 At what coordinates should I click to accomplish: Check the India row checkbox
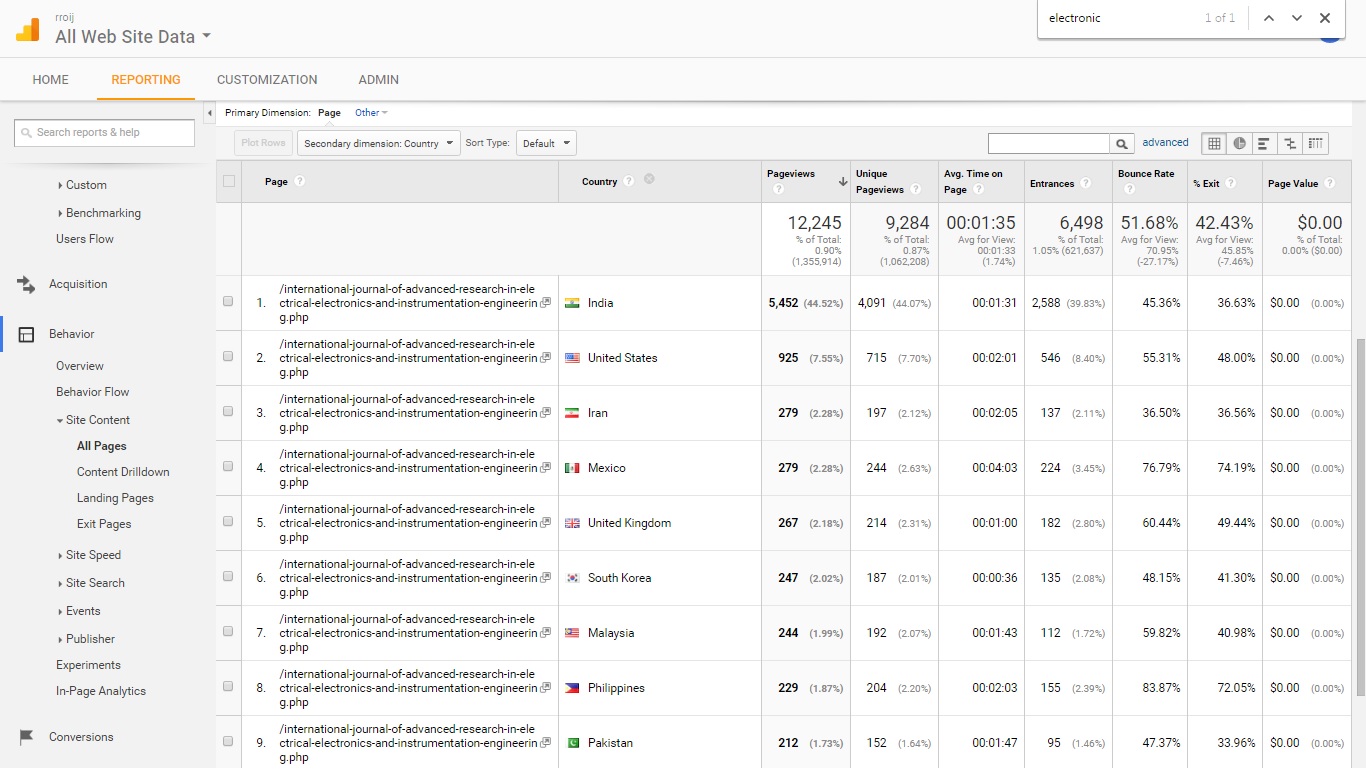(228, 301)
